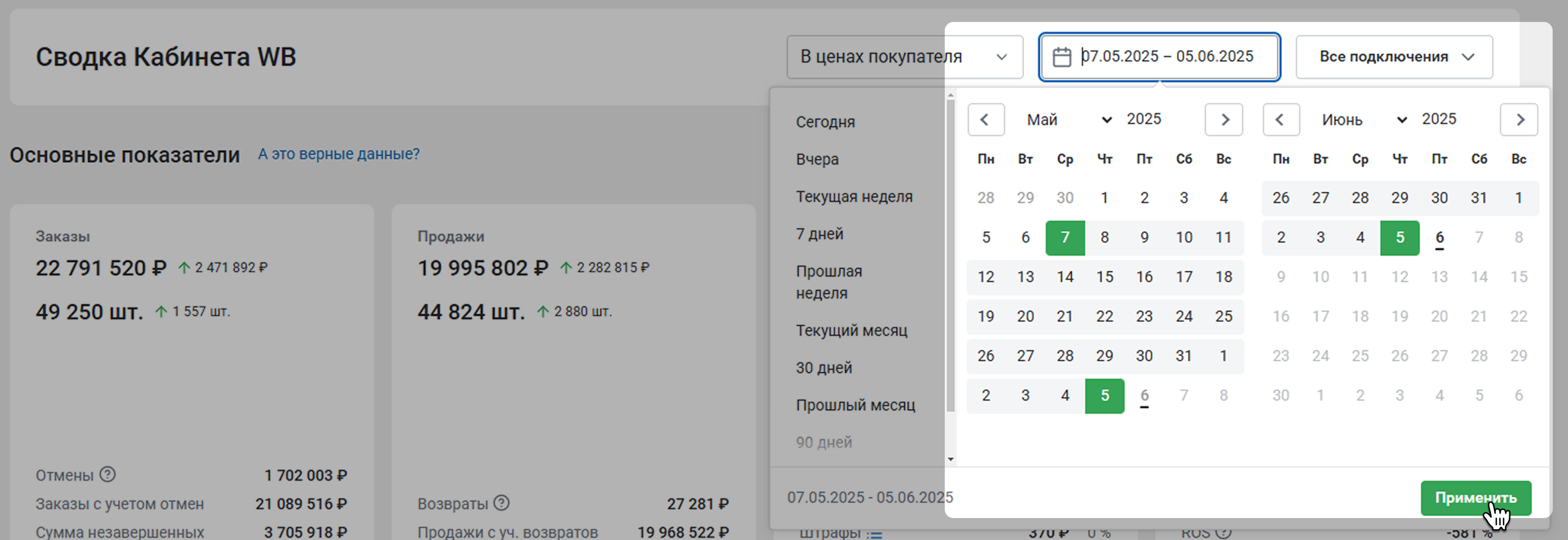Open the Все подключения dropdown
The width and height of the screenshot is (1568, 540).
pyautogui.click(x=1394, y=57)
